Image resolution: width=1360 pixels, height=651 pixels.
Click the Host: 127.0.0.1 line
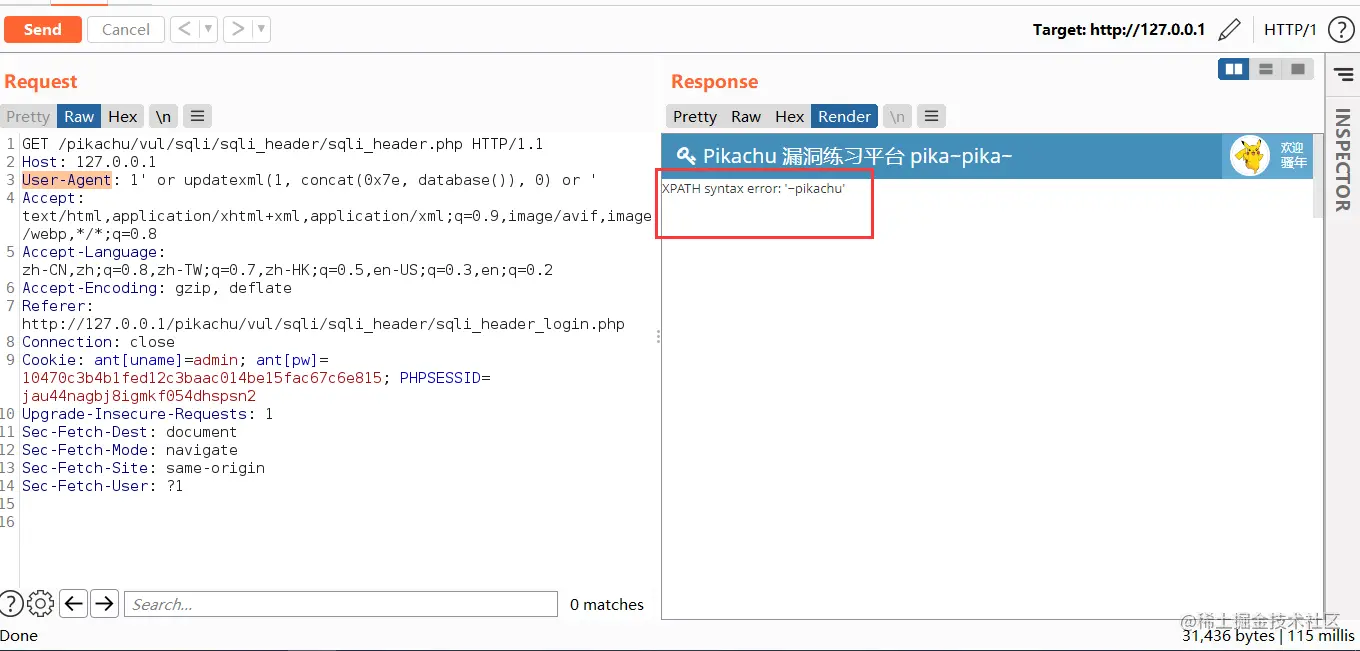[89, 162]
